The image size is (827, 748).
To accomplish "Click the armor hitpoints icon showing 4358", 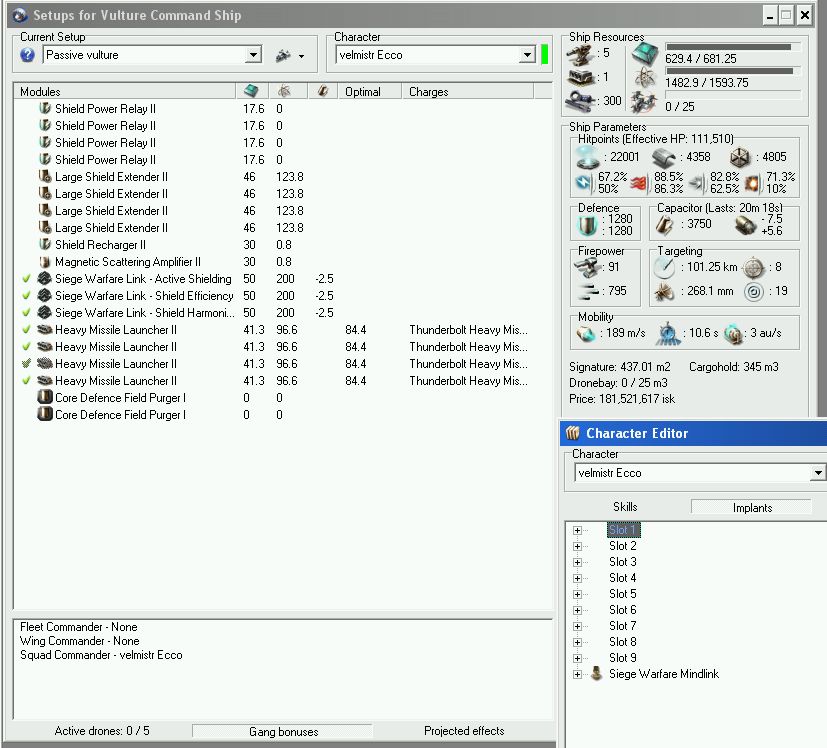I will coord(664,157).
